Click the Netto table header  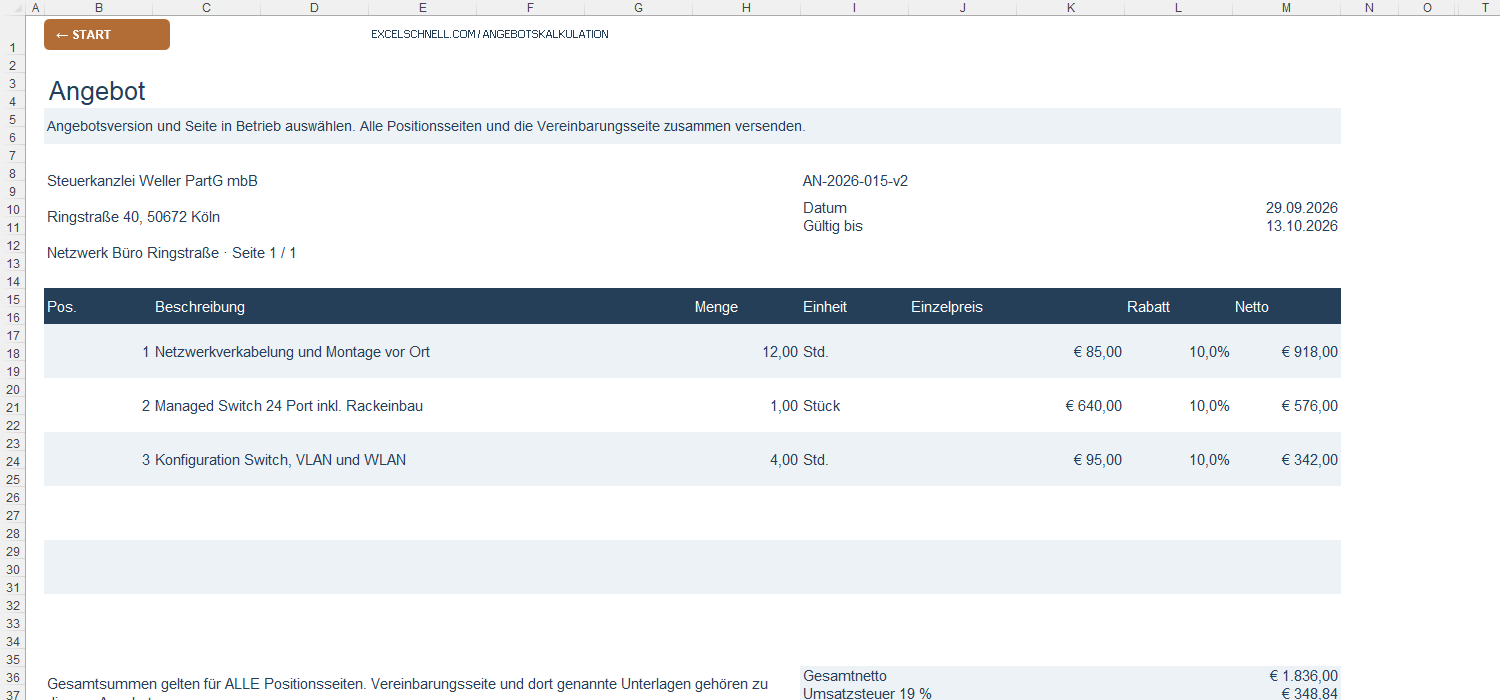1252,307
